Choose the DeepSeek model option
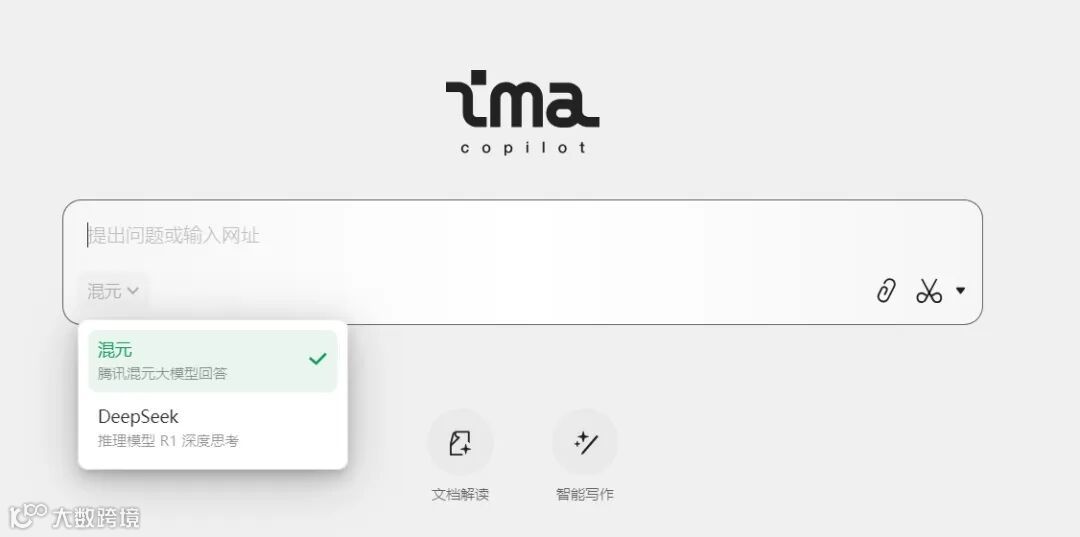 [213, 428]
